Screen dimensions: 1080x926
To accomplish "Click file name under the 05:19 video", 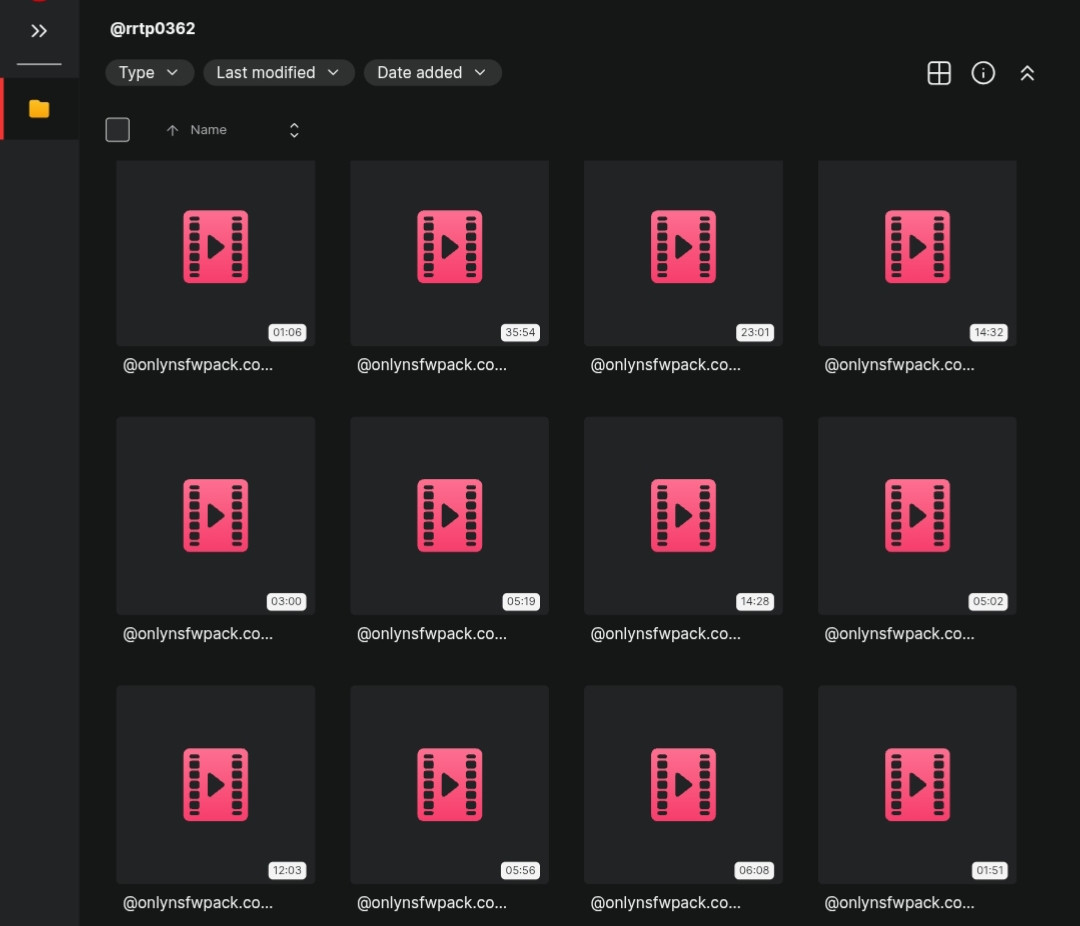I will [432, 634].
